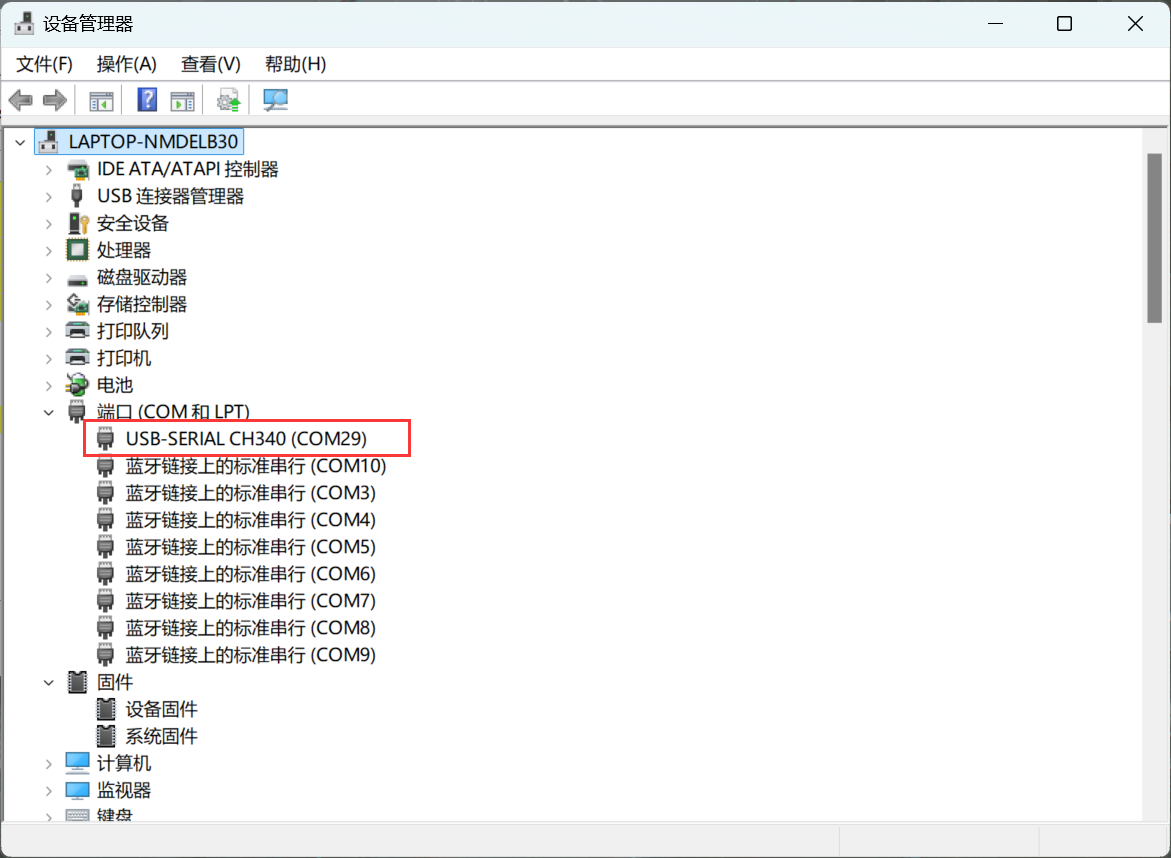1171x858 pixels.
Task: Collapse the 端口 (COM 和 LPT) category
Action: [x=48, y=412]
